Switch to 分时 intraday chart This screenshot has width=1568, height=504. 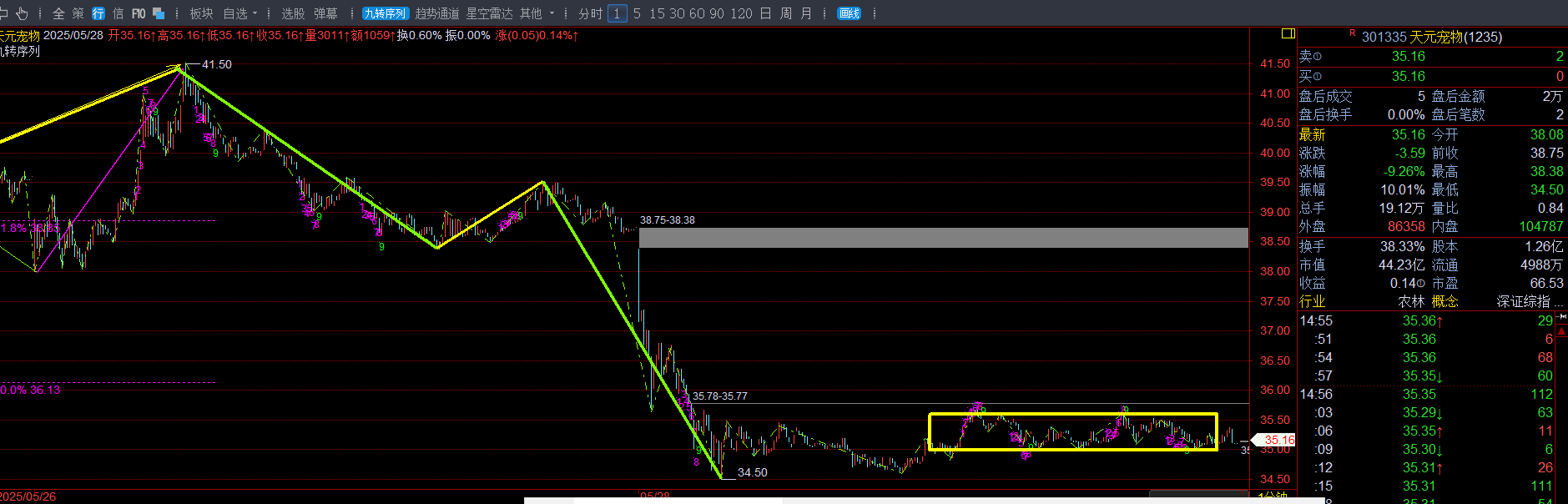(x=590, y=13)
